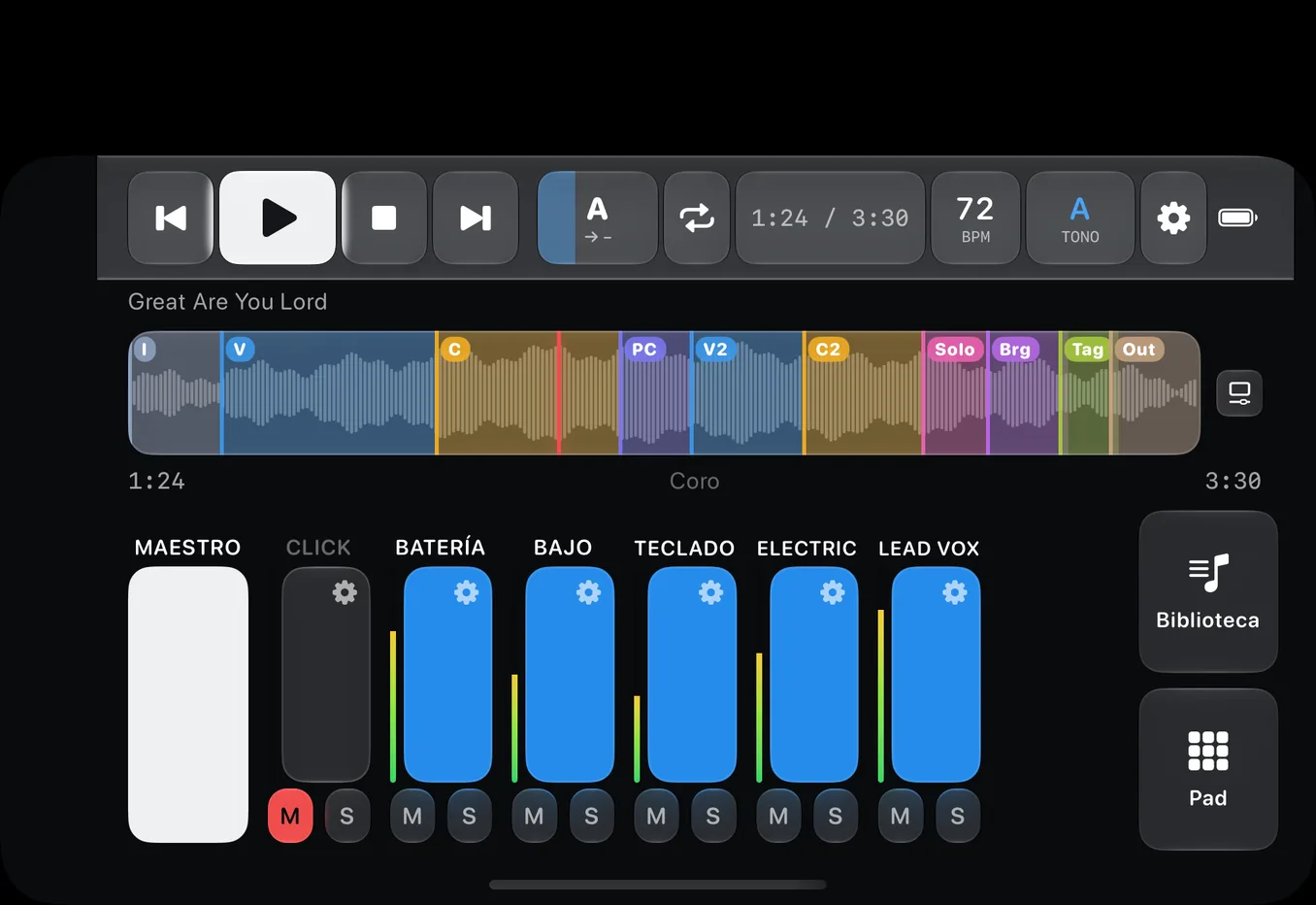Image resolution: width=1316 pixels, height=905 pixels.
Task: Mute the TECLADO track
Action: click(x=656, y=816)
